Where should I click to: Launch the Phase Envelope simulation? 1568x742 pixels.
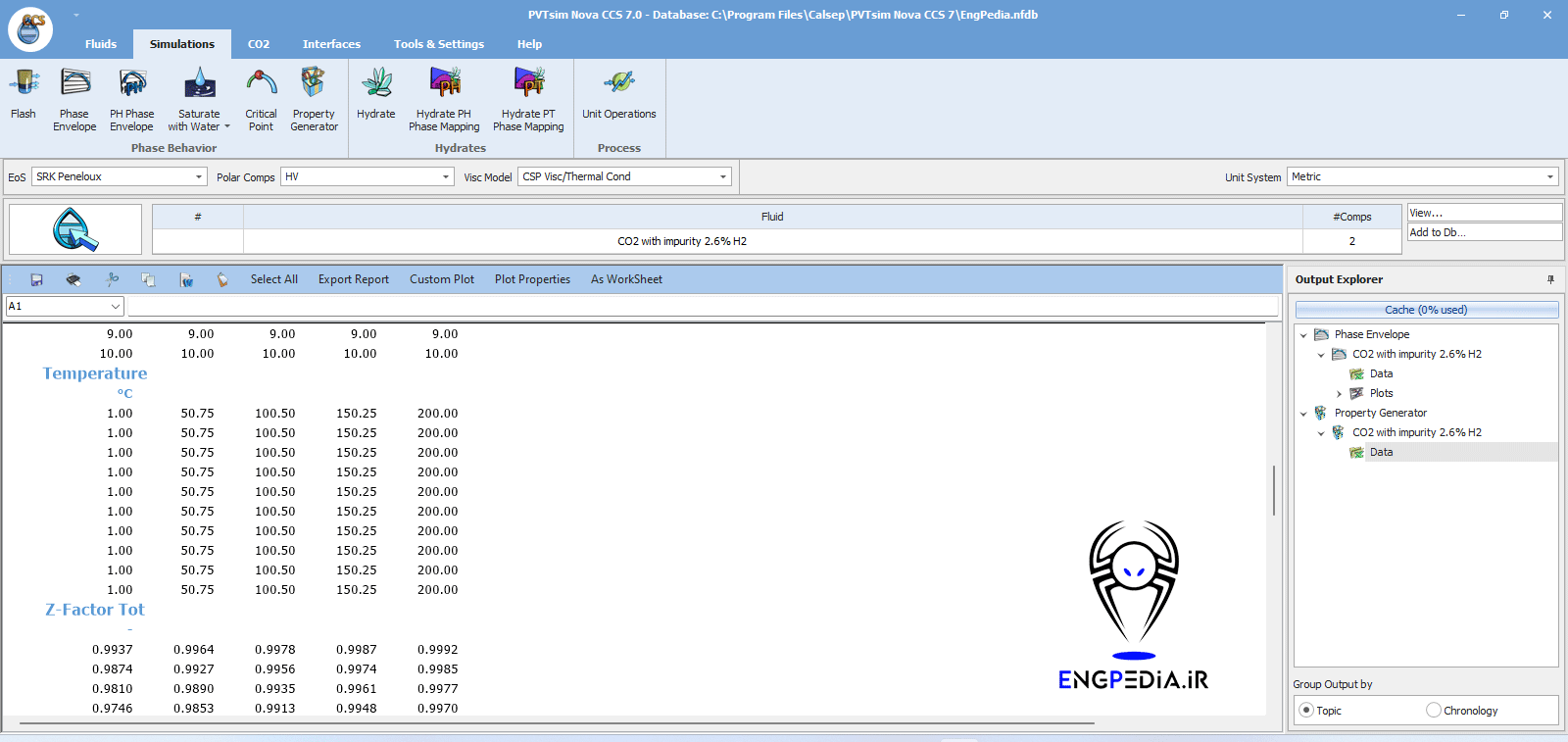click(x=74, y=99)
